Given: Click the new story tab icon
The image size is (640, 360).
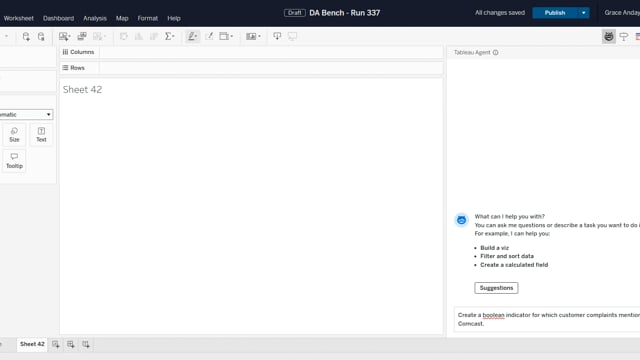Looking at the screenshot, I should point(86,344).
